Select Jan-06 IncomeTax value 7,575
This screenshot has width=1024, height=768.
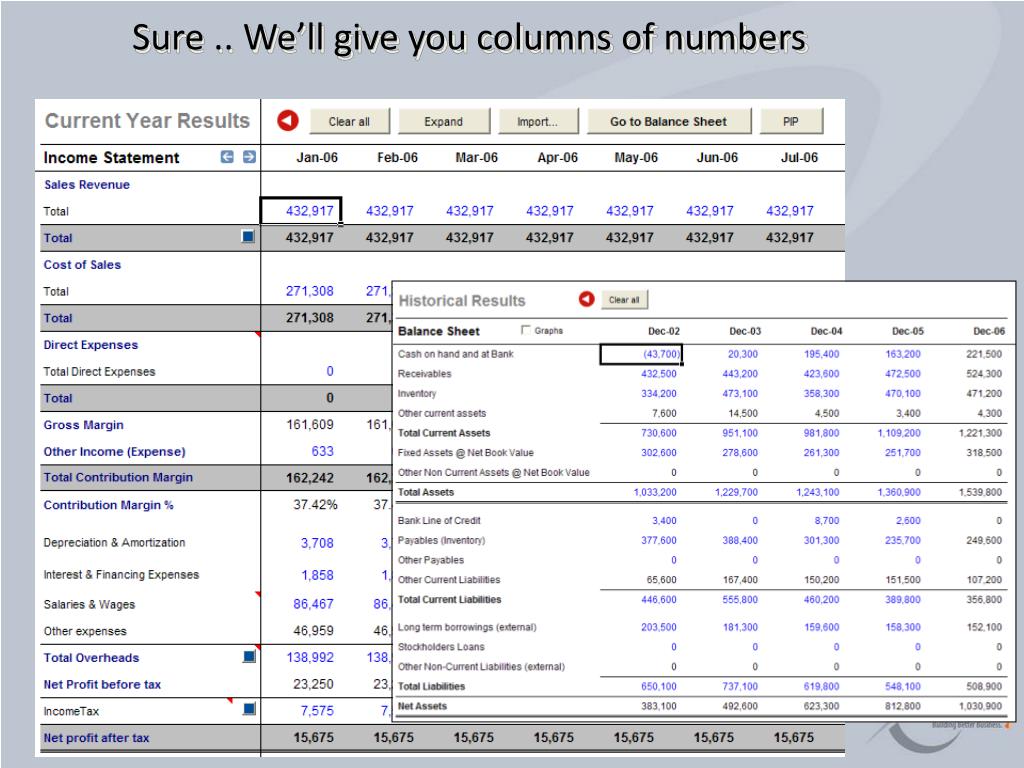[317, 711]
